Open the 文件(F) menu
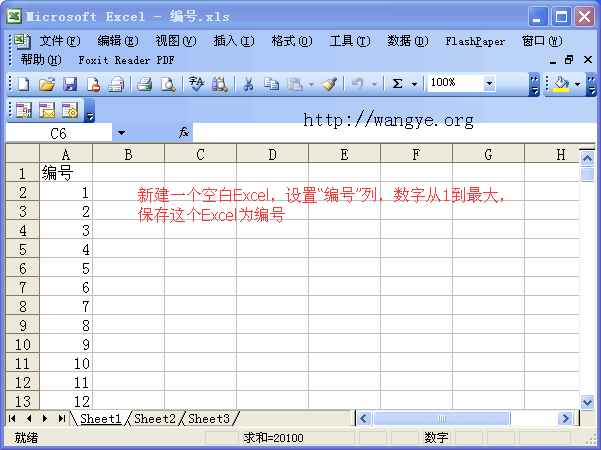601x450 pixels. 60,41
